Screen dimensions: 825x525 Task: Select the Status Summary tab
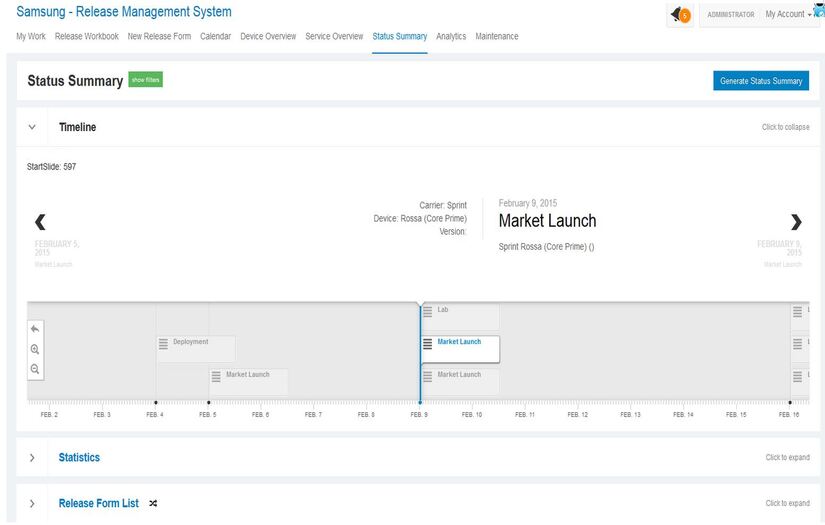click(x=400, y=36)
